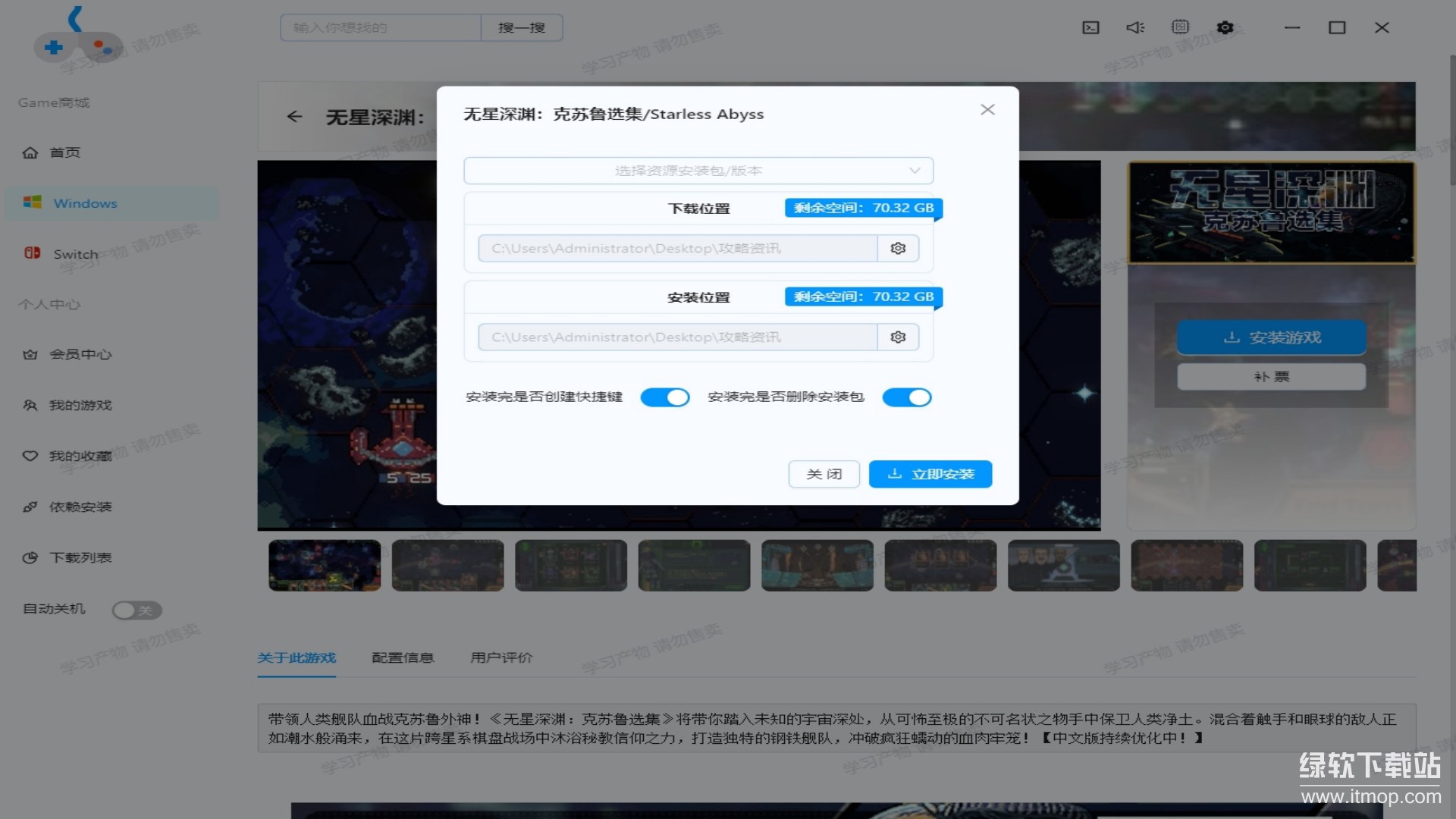1456x819 pixels.
Task: Click the vertical page scrollbar
Action: 1452,121
